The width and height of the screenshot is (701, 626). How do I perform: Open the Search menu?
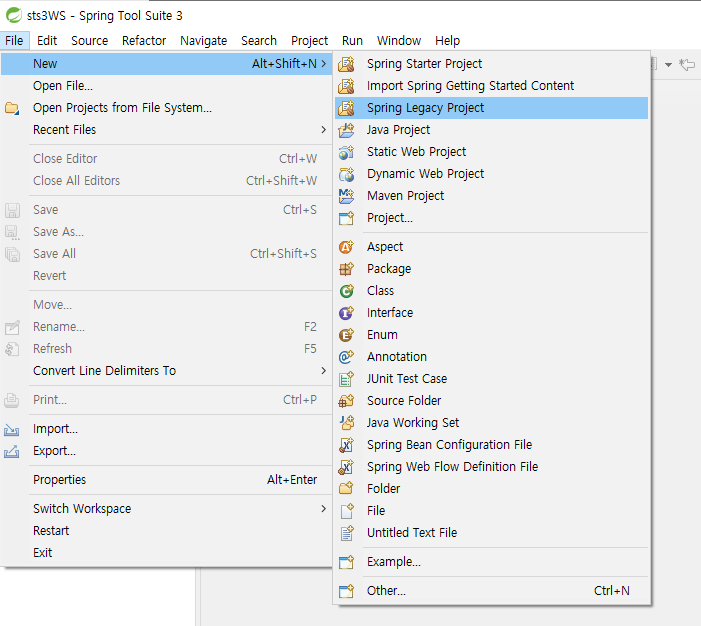click(x=259, y=41)
